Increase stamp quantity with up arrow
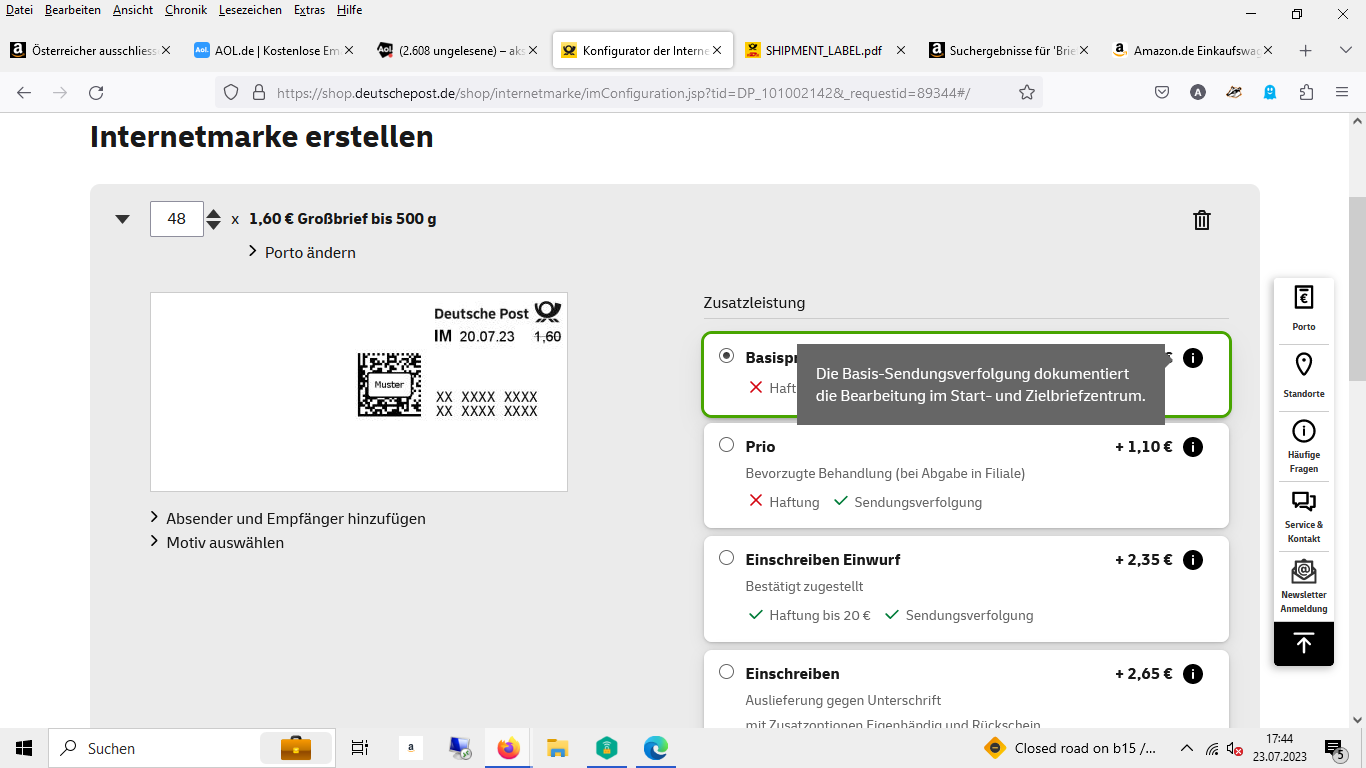Image resolution: width=1366 pixels, height=768 pixels. click(213, 213)
